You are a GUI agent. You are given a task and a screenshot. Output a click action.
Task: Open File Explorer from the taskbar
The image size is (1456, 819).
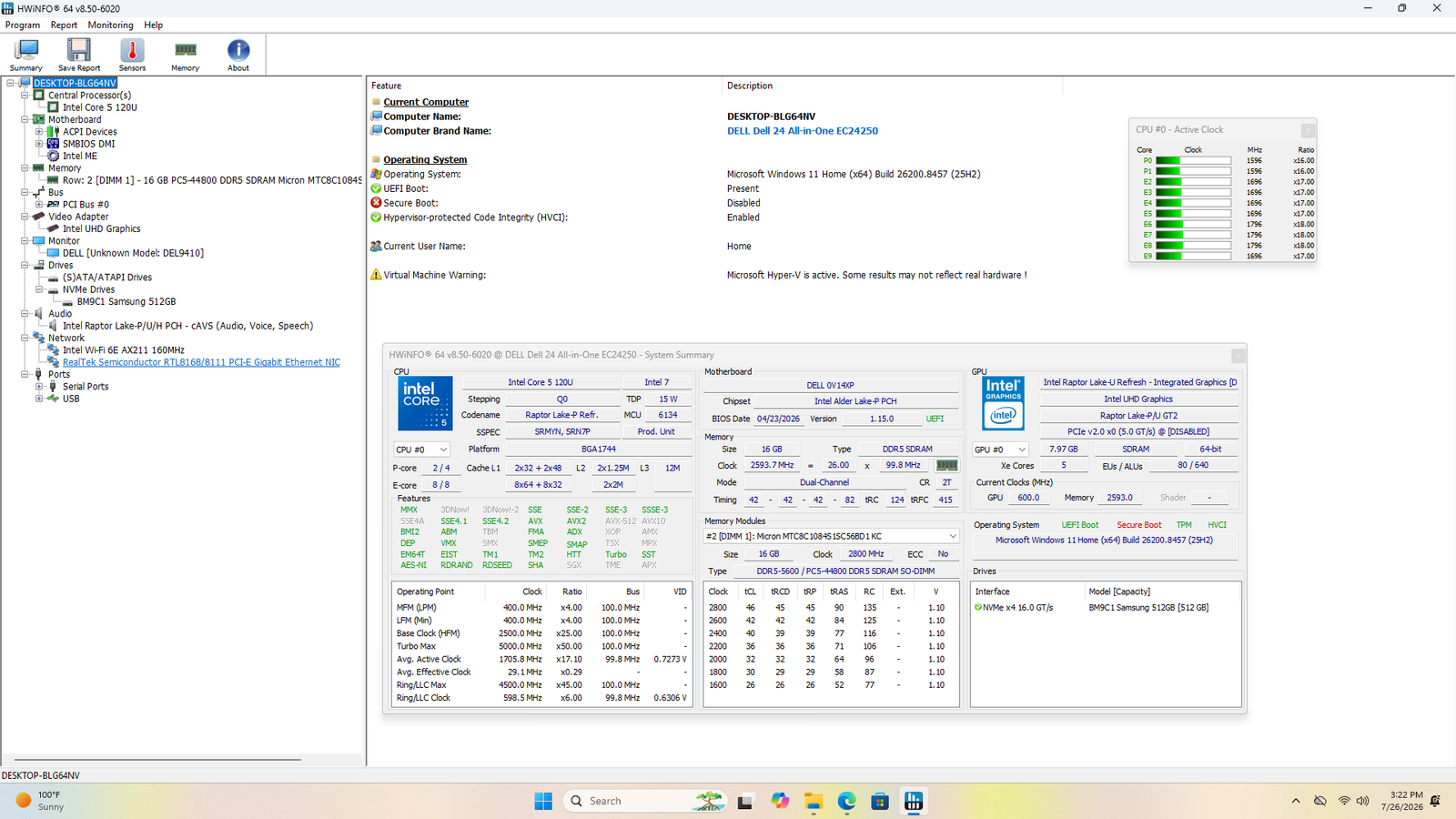(x=814, y=801)
